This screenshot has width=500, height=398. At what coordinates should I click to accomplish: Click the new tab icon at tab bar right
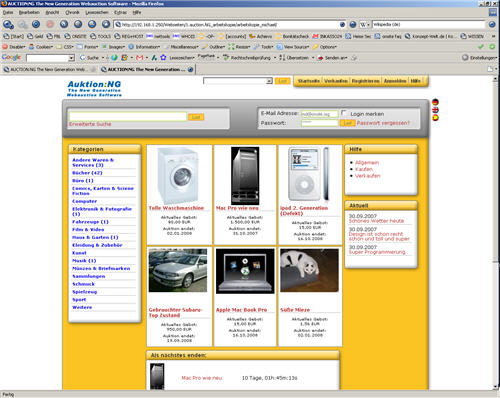(490, 69)
